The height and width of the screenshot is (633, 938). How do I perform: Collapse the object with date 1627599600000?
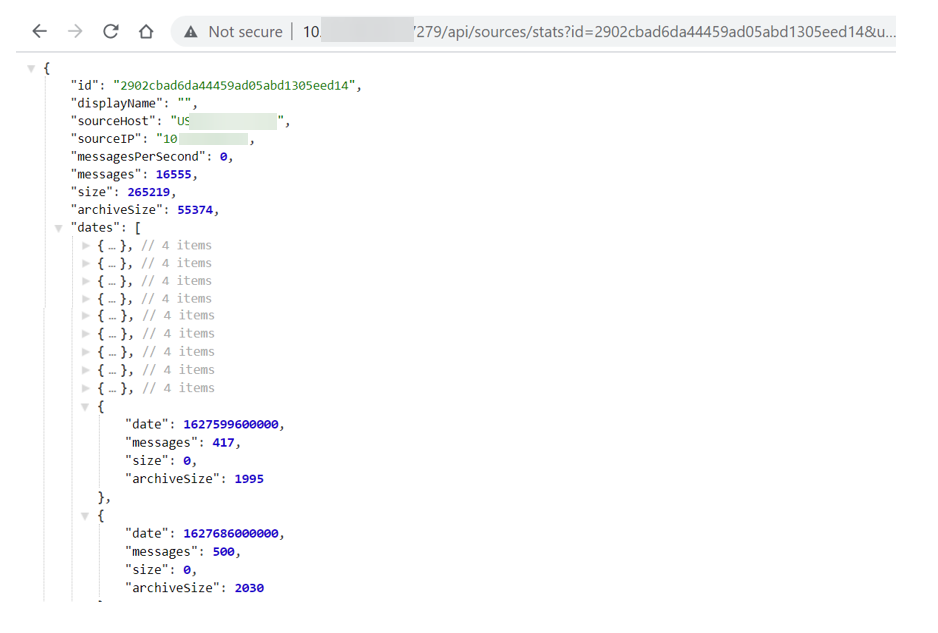pyautogui.click(x=87, y=407)
